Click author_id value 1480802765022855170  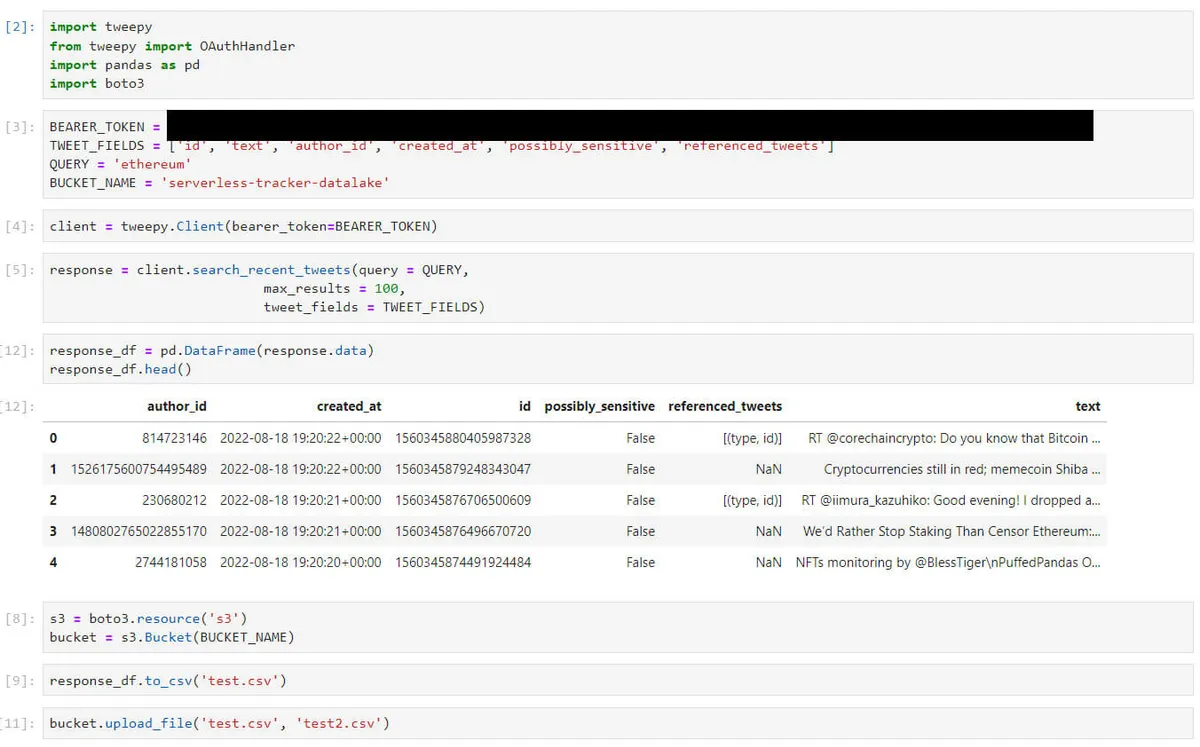click(x=140, y=531)
